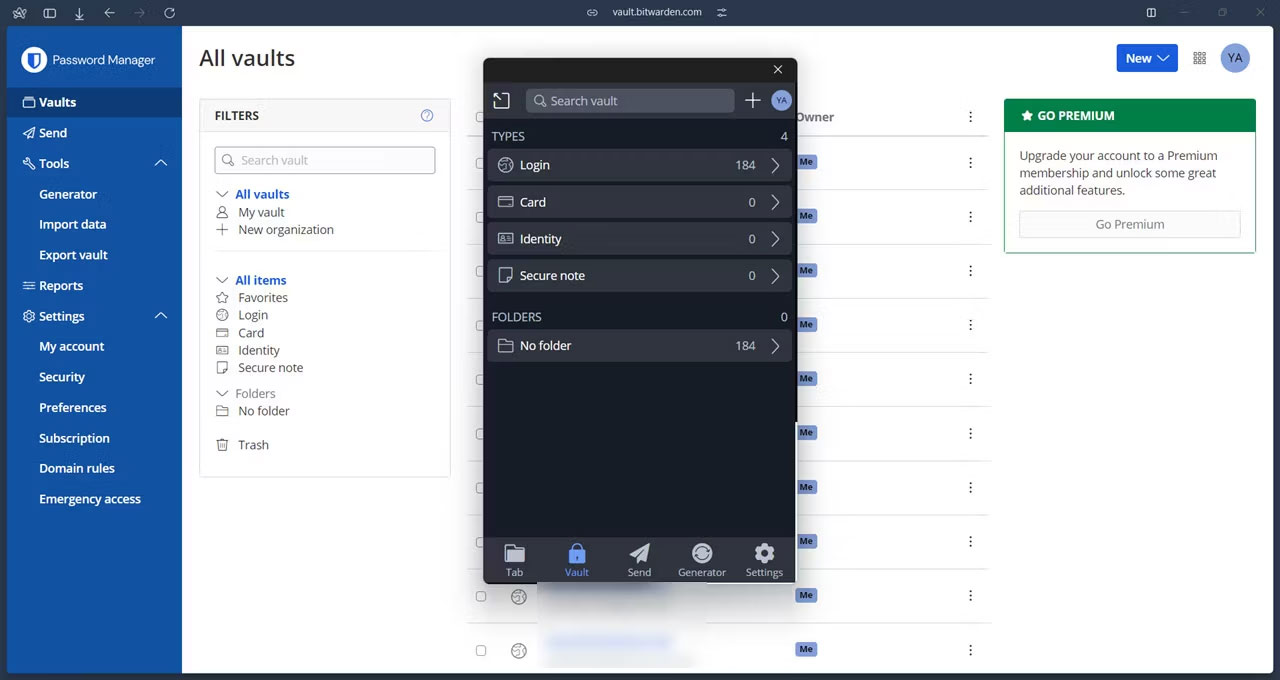This screenshot has height=680, width=1280.
Task: Switch to Vault tab in popup
Action: (x=577, y=560)
